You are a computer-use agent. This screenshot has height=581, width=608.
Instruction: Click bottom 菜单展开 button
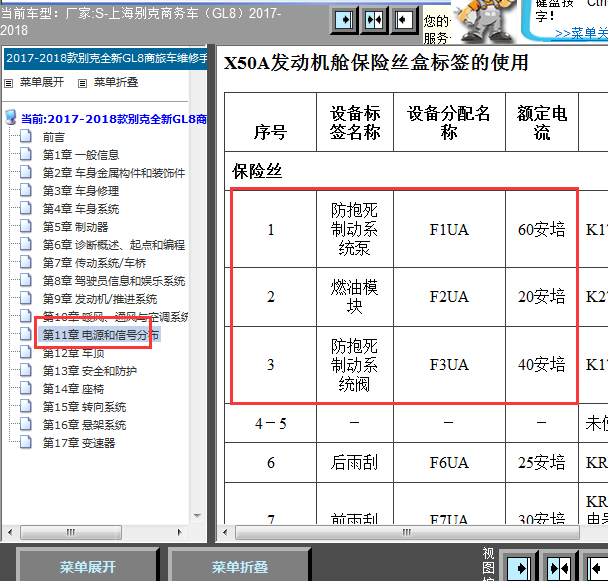coord(88,567)
